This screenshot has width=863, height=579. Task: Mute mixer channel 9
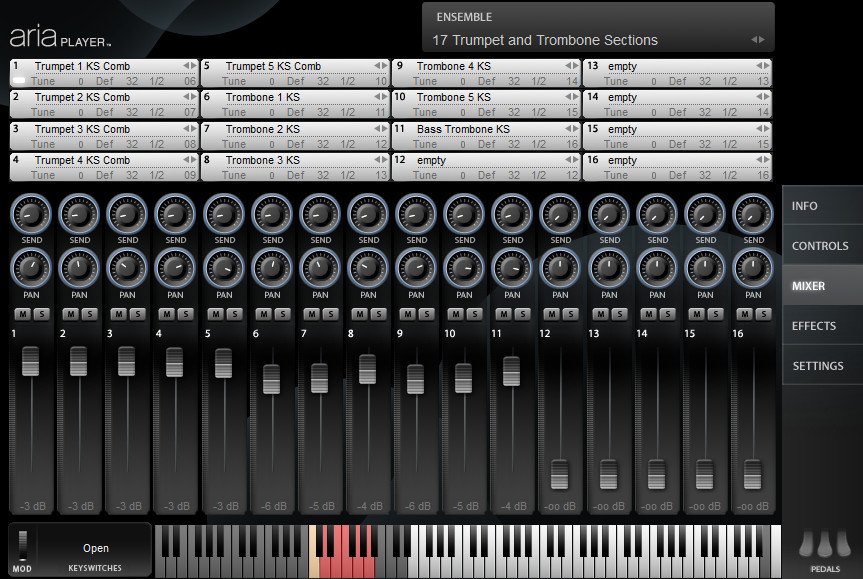click(407, 314)
